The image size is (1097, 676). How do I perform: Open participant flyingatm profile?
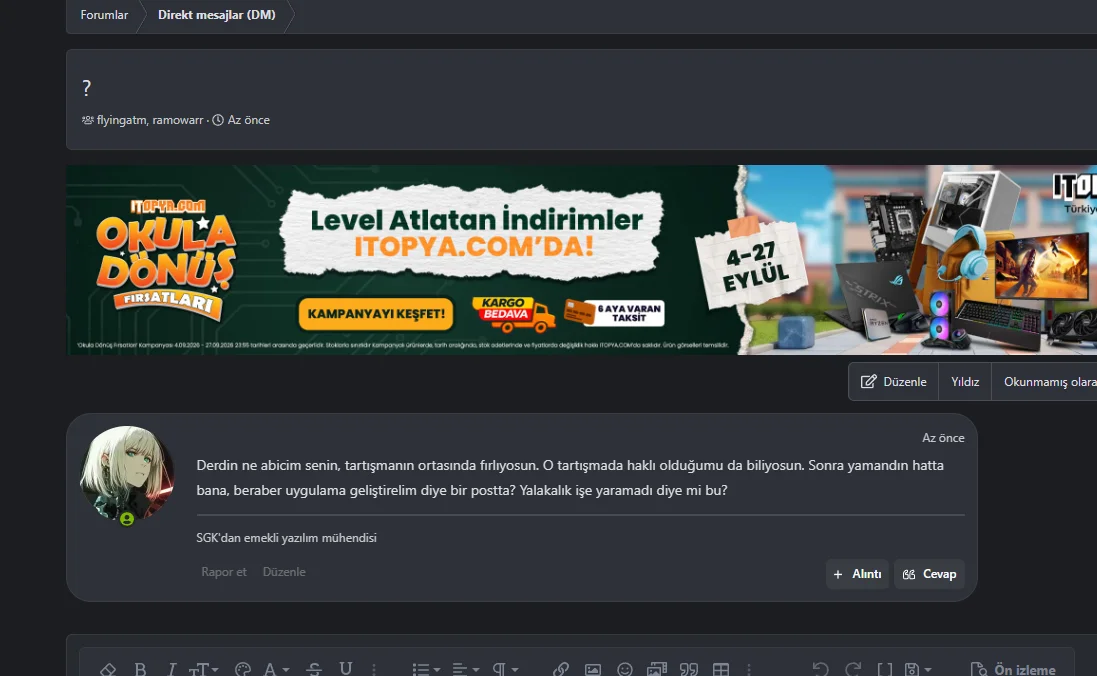[x=122, y=120]
